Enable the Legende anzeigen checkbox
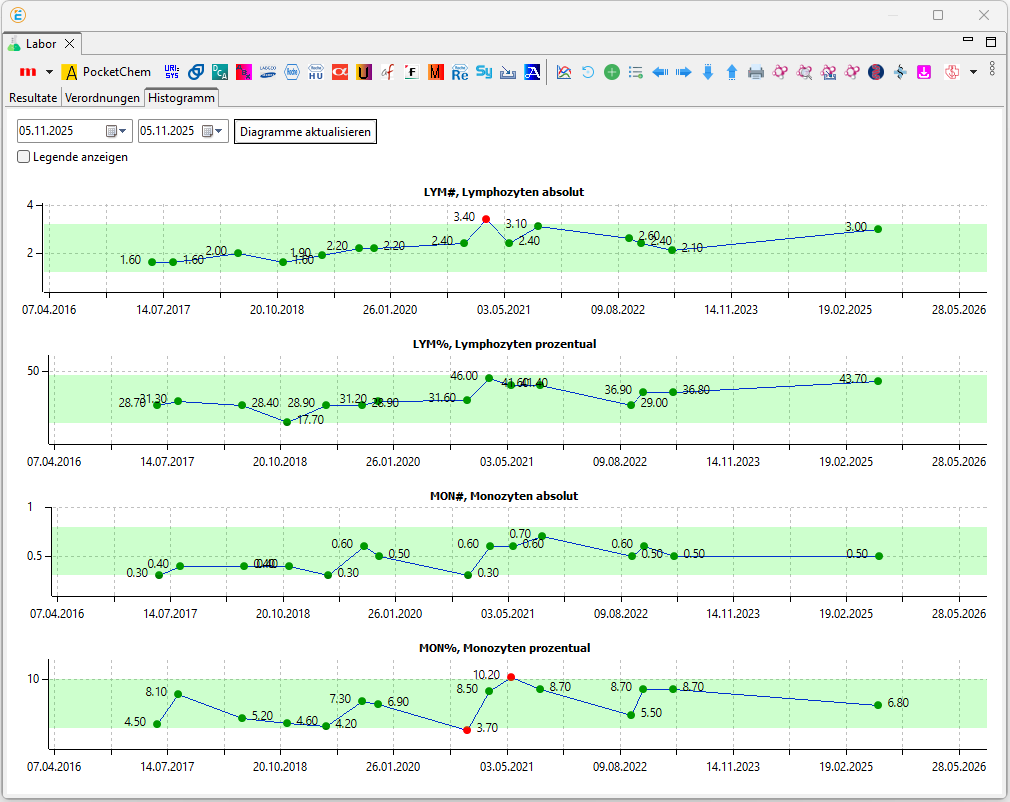This screenshot has height=802, width=1010. click(x=24, y=157)
